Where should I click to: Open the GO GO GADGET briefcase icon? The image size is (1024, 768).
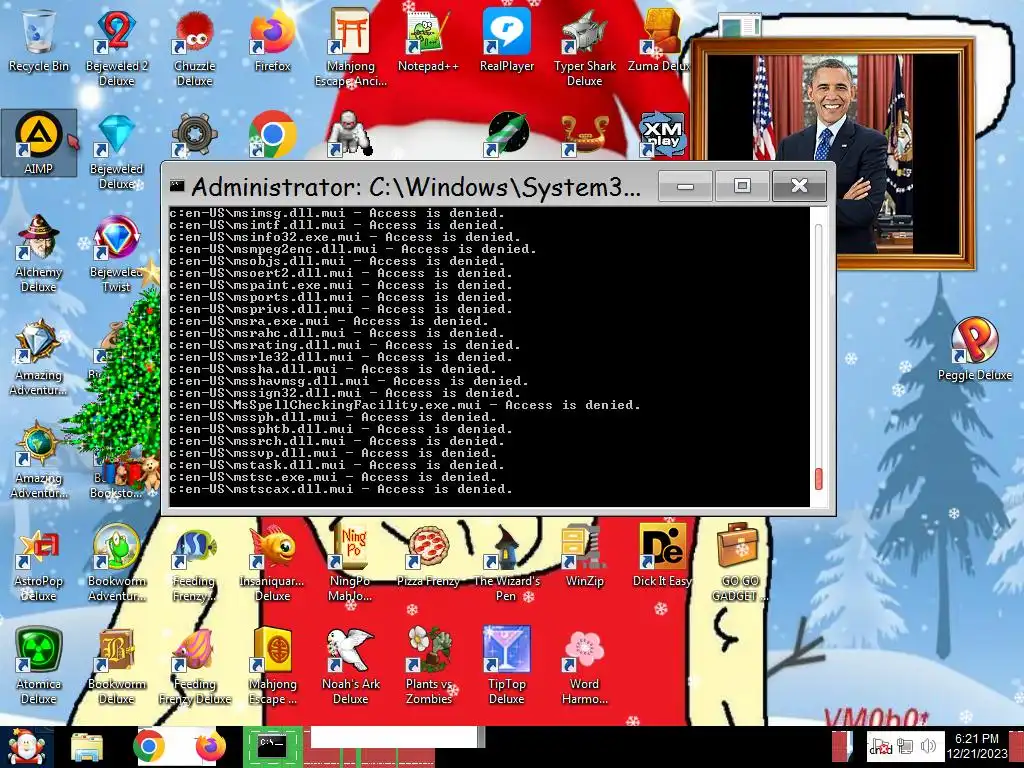(740, 563)
